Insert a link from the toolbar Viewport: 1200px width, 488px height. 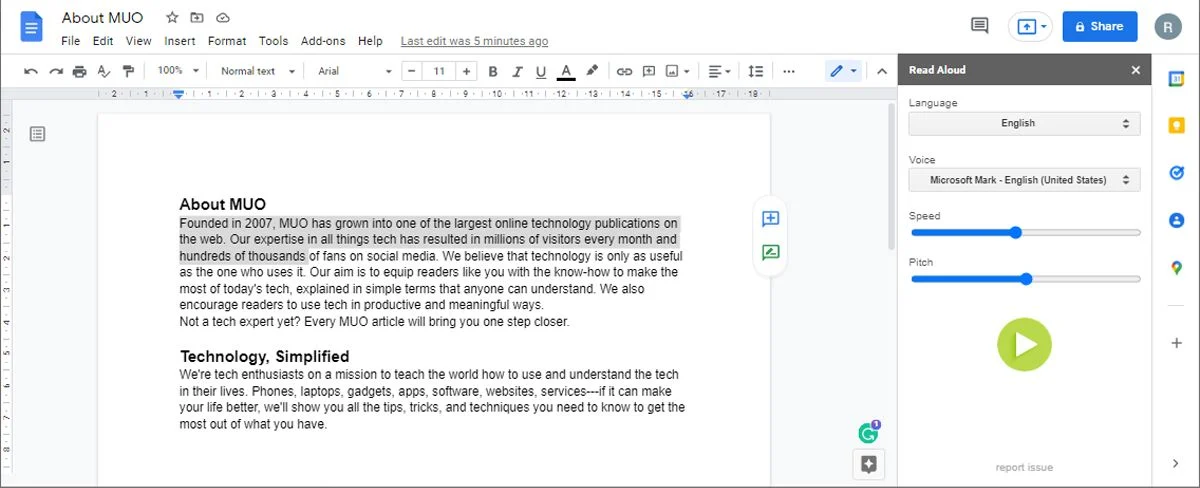624,71
